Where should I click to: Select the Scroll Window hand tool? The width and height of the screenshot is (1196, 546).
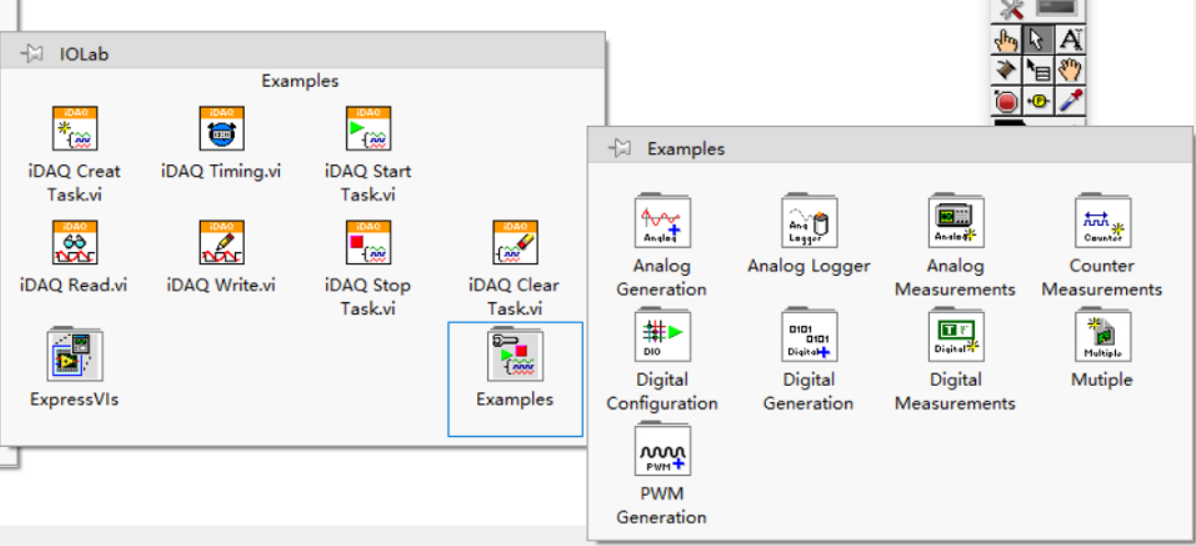[x=1070, y=69]
